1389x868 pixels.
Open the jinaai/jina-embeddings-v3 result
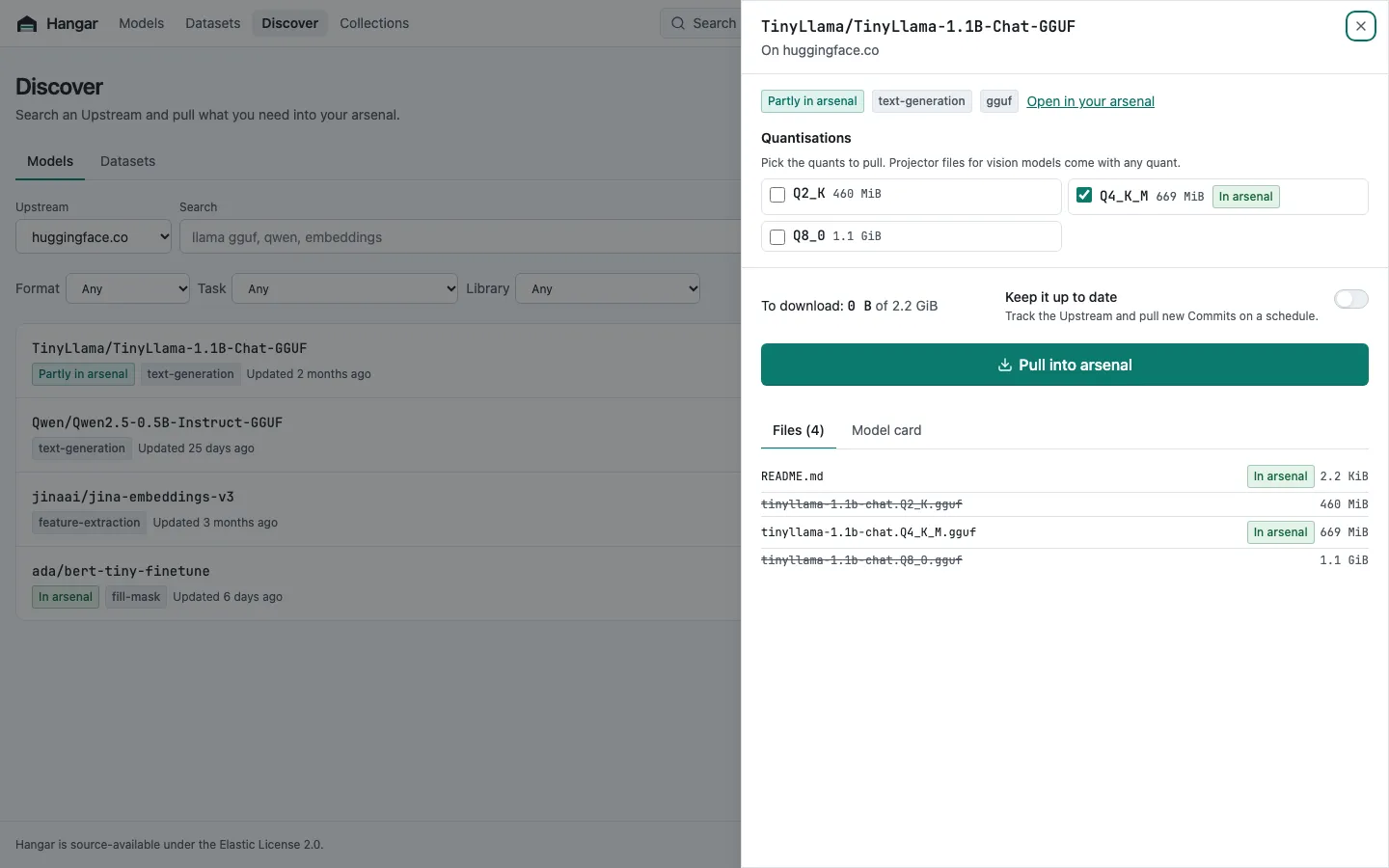[x=379, y=509]
